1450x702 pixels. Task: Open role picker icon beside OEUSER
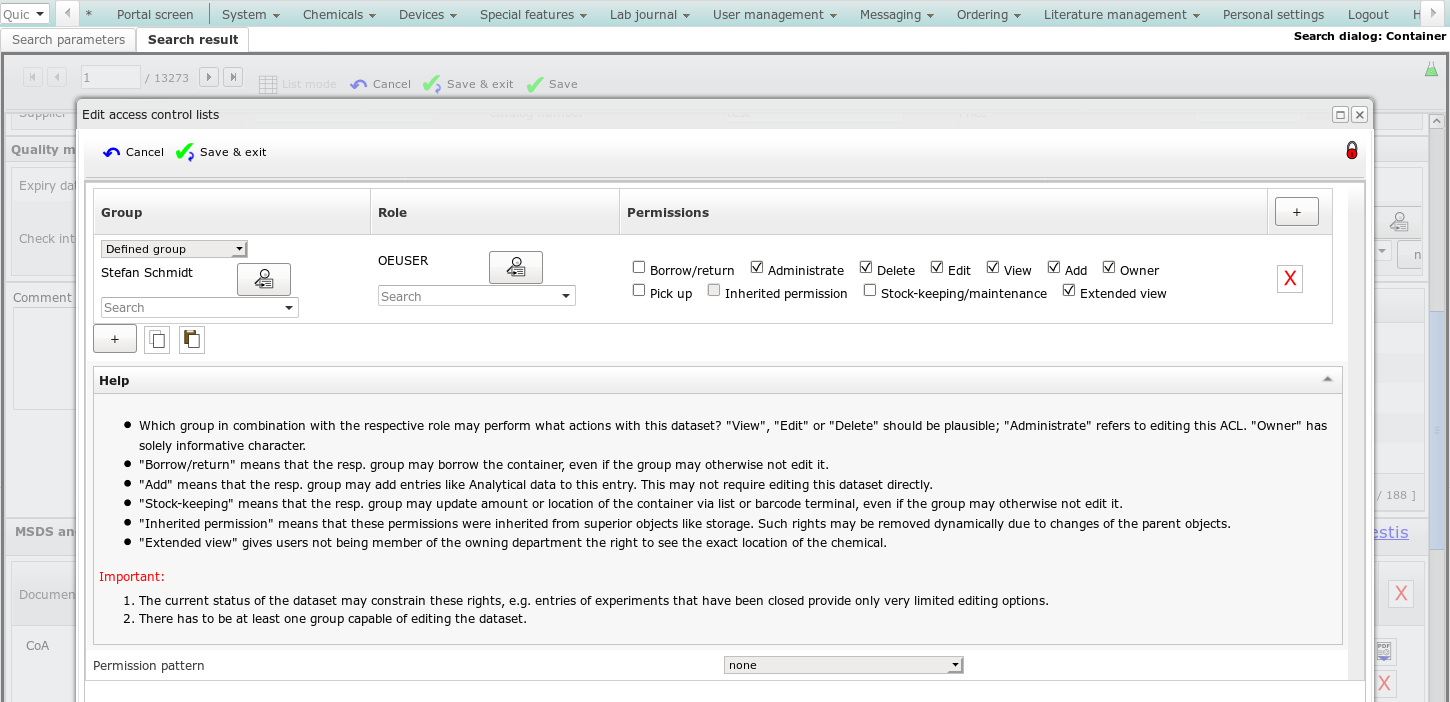[x=515, y=267]
